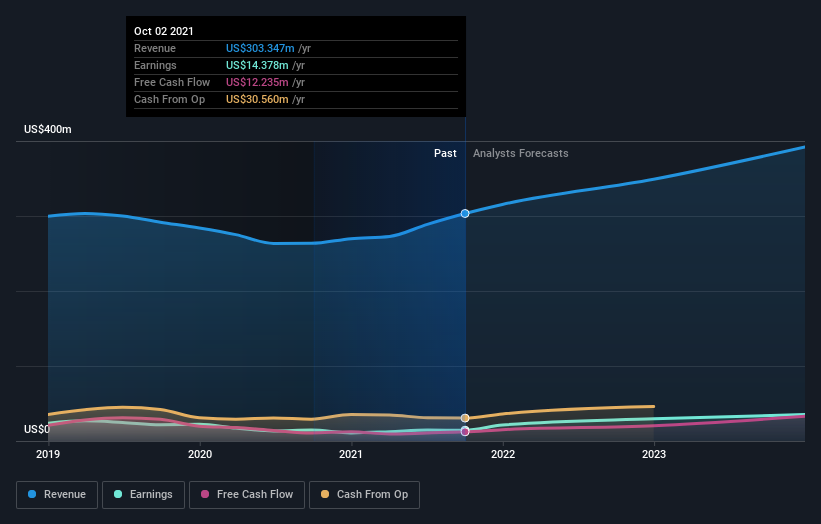Toggle the Free Cash Flow legend button
Image resolution: width=821 pixels, height=524 pixels.
click(247, 495)
